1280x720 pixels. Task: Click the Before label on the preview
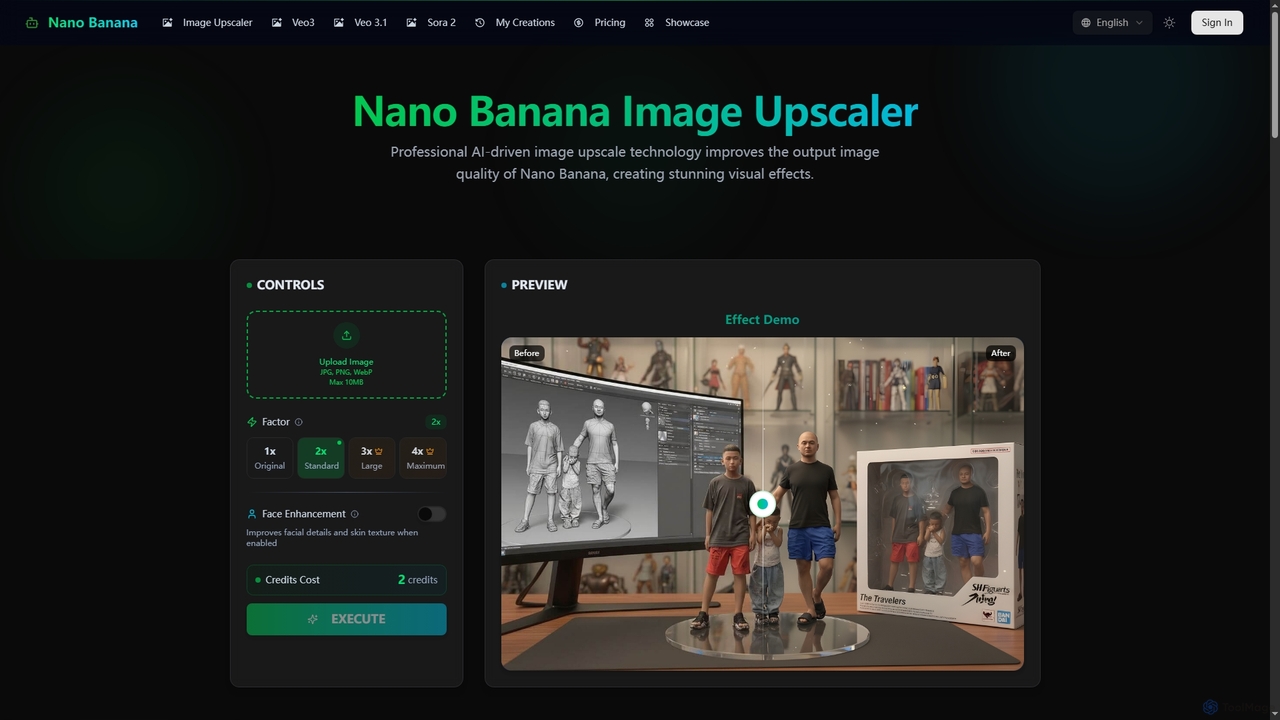[526, 353]
